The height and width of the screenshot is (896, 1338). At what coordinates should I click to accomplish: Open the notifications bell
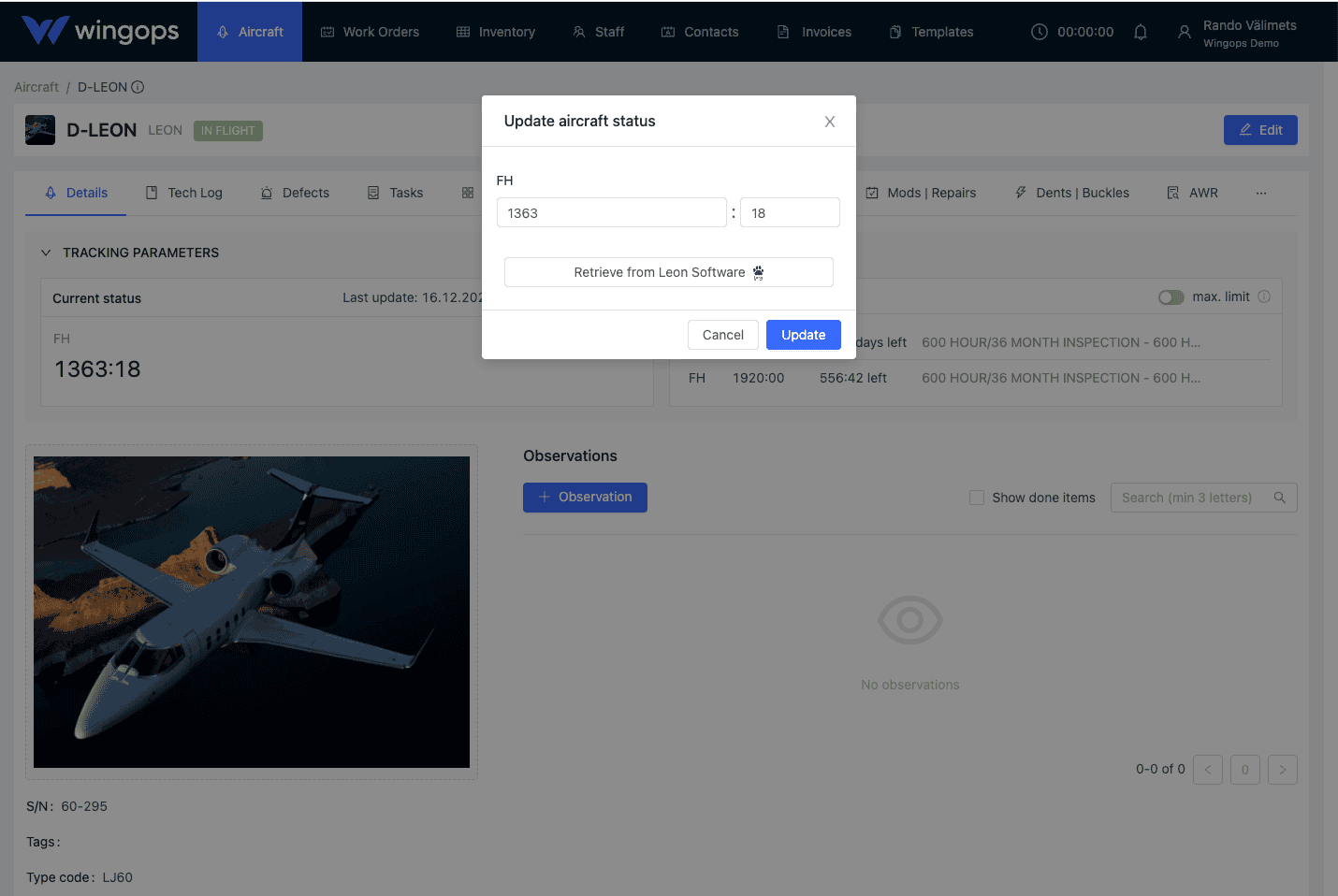pos(1141,31)
